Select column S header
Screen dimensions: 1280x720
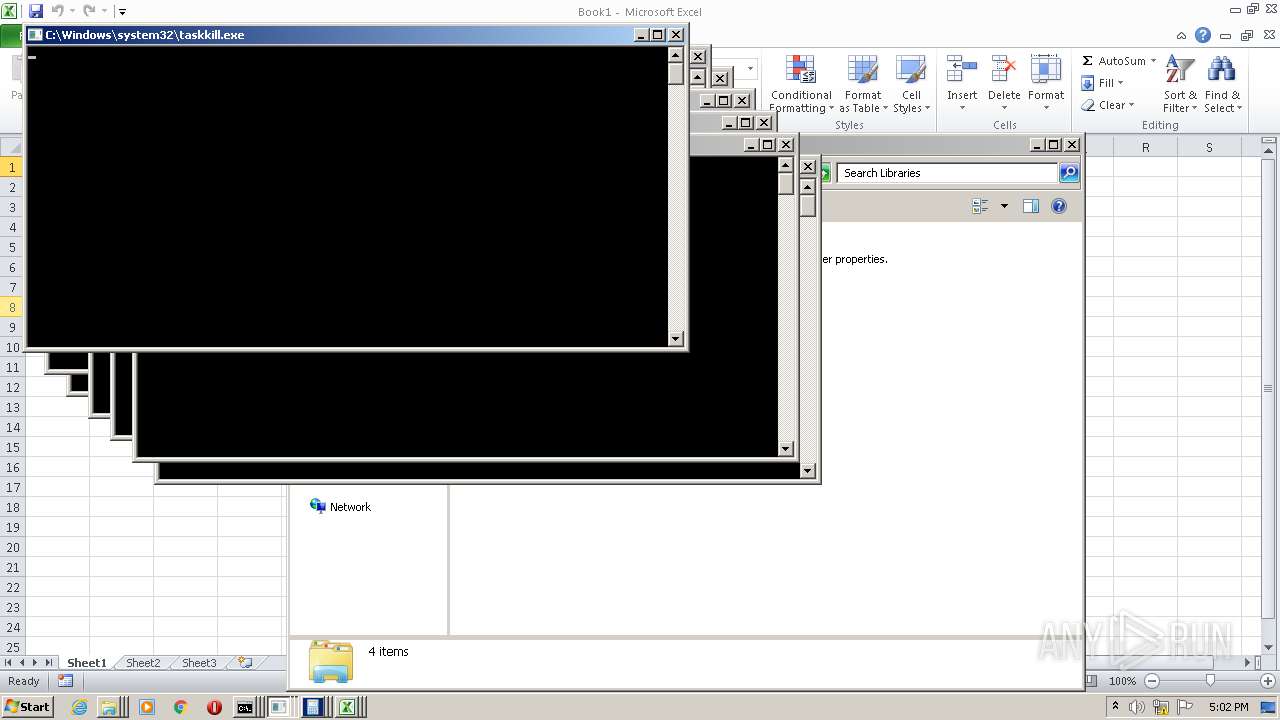point(1208,147)
